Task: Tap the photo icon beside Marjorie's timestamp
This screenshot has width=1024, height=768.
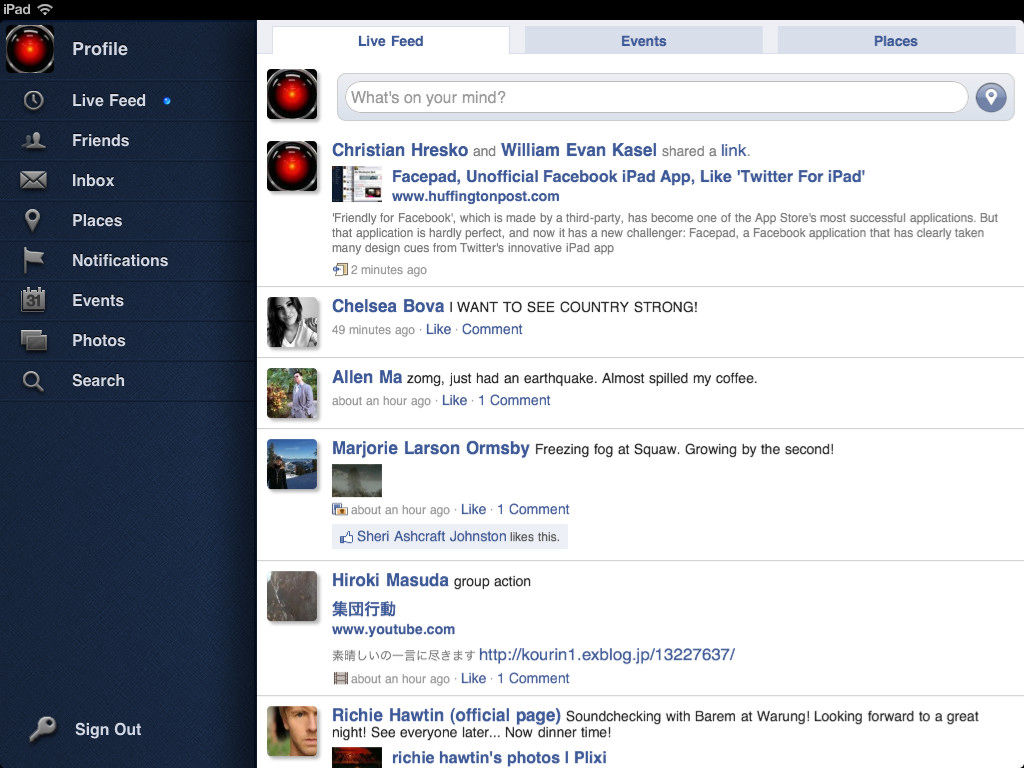Action: click(x=340, y=509)
